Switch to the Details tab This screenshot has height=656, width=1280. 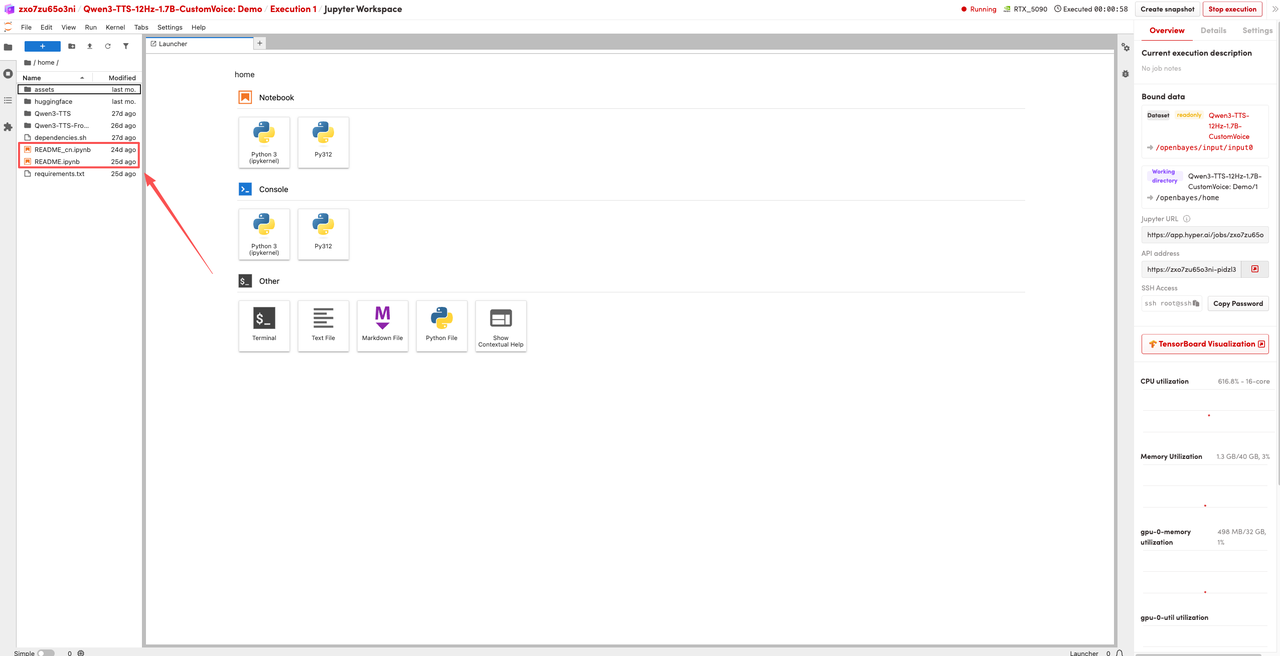coord(1213,30)
